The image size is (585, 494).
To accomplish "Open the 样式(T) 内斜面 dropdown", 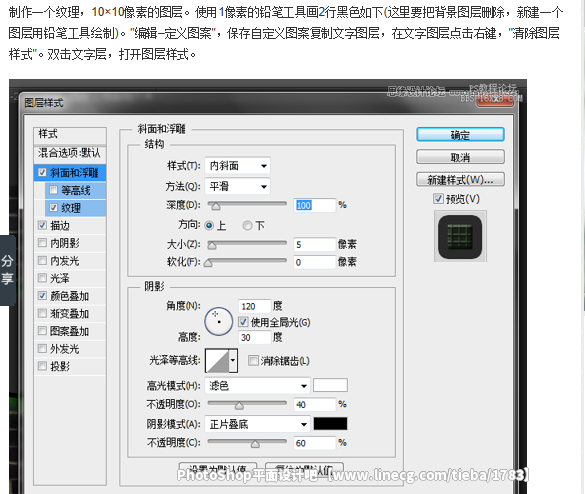I will tap(237, 166).
